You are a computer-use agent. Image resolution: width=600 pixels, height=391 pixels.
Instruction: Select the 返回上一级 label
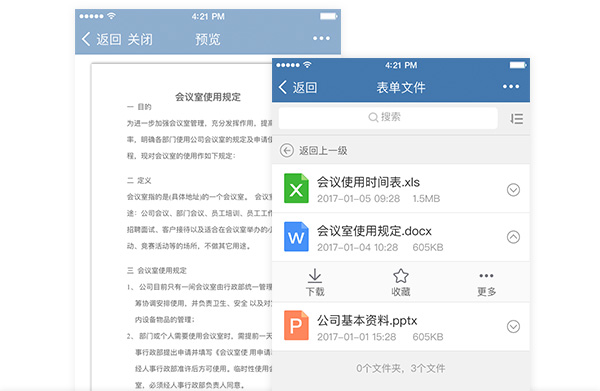click(323, 151)
